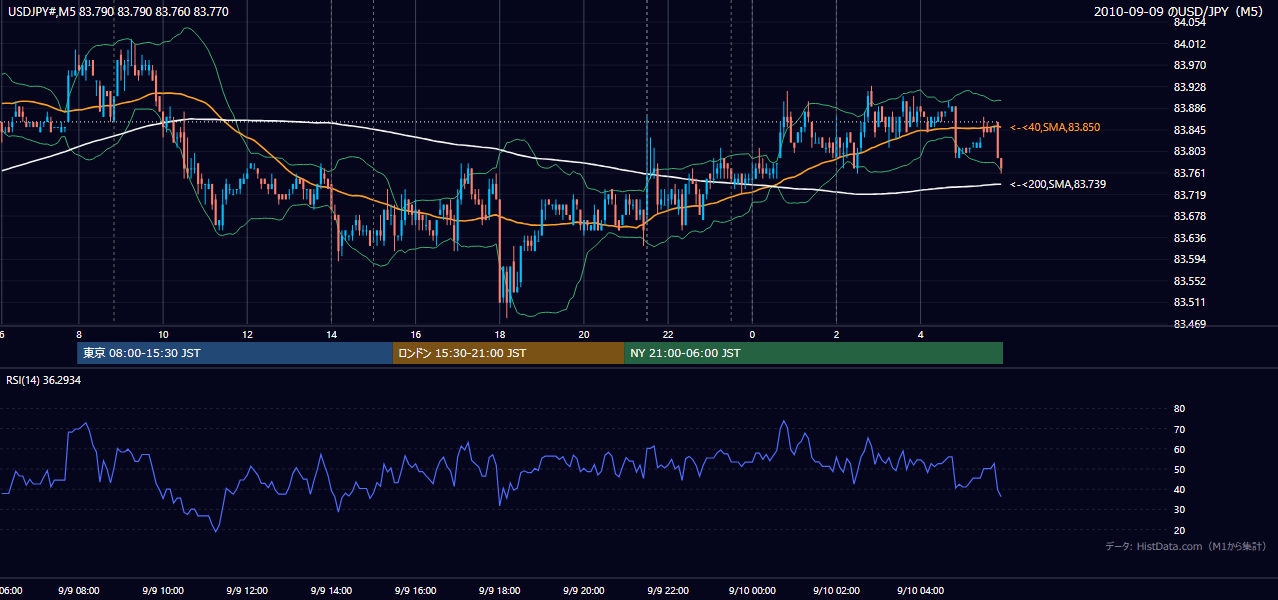Click hour label 12 under the price chart
This screenshot has width=1278, height=600.
click(247, 335)
